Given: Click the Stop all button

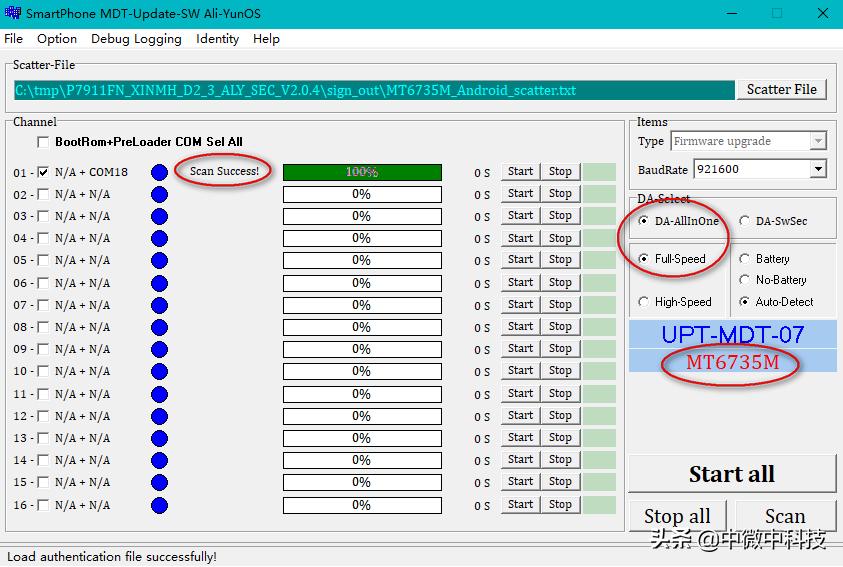Looking at the screenshot, I should point(677,516).
